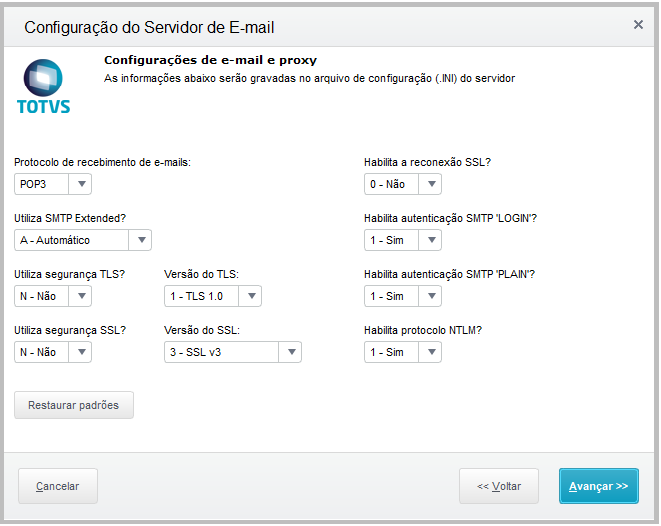The width and height of the screenshot is (661, 526).
Task: Open the Utiliza segurança TLS dropdown
Action: click(x=54, y=296)
